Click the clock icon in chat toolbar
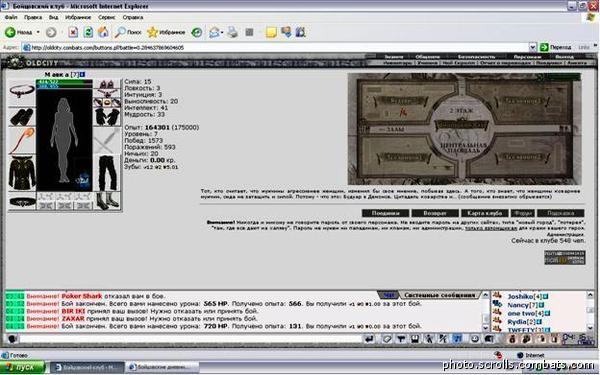The image size is (600, 375). (x=475, y=339)
